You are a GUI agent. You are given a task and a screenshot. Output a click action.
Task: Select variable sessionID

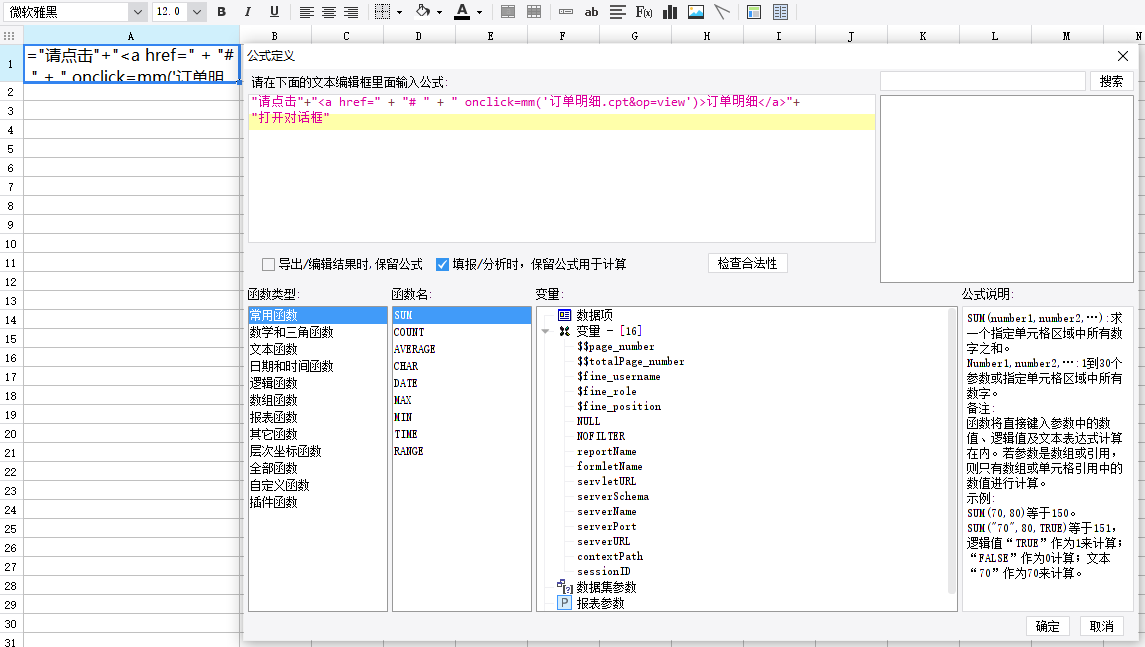(x=604, y=571)
